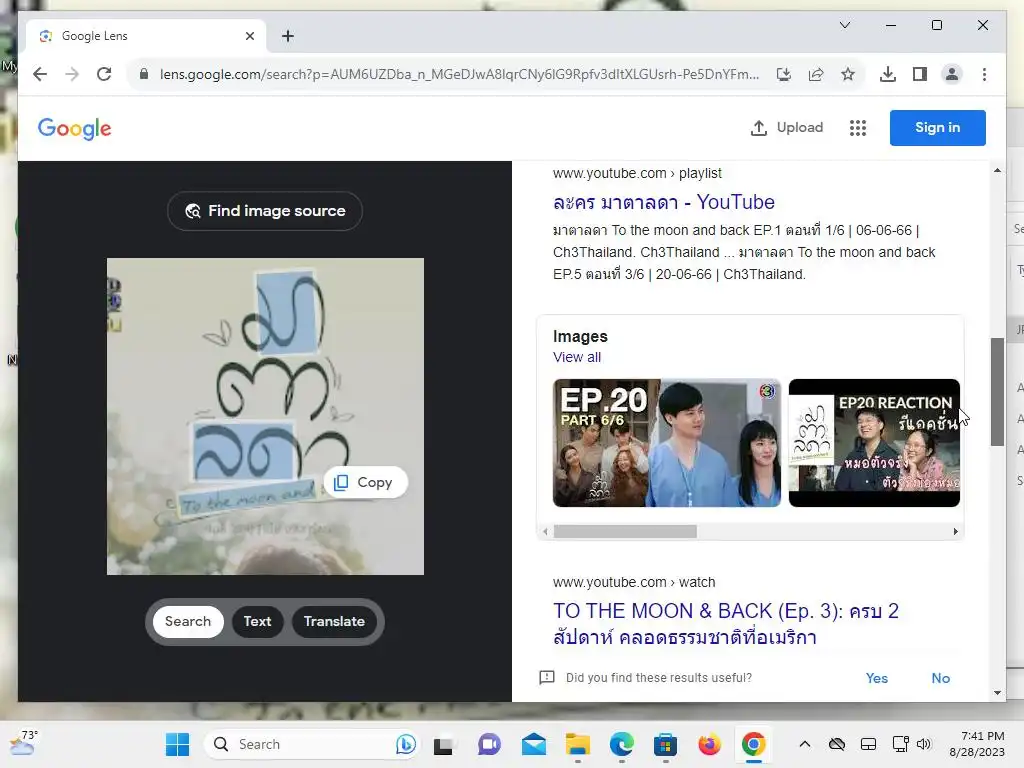
Task: Click the taskbar Search box
Action: [x=311, y=744]
